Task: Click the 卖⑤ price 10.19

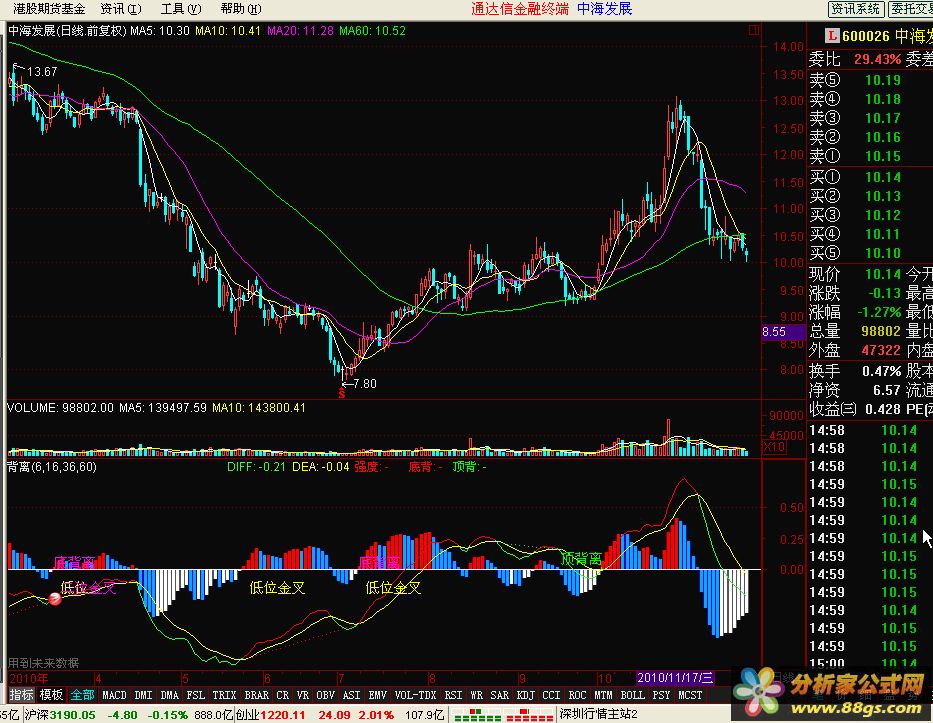Action: (882, 80)
